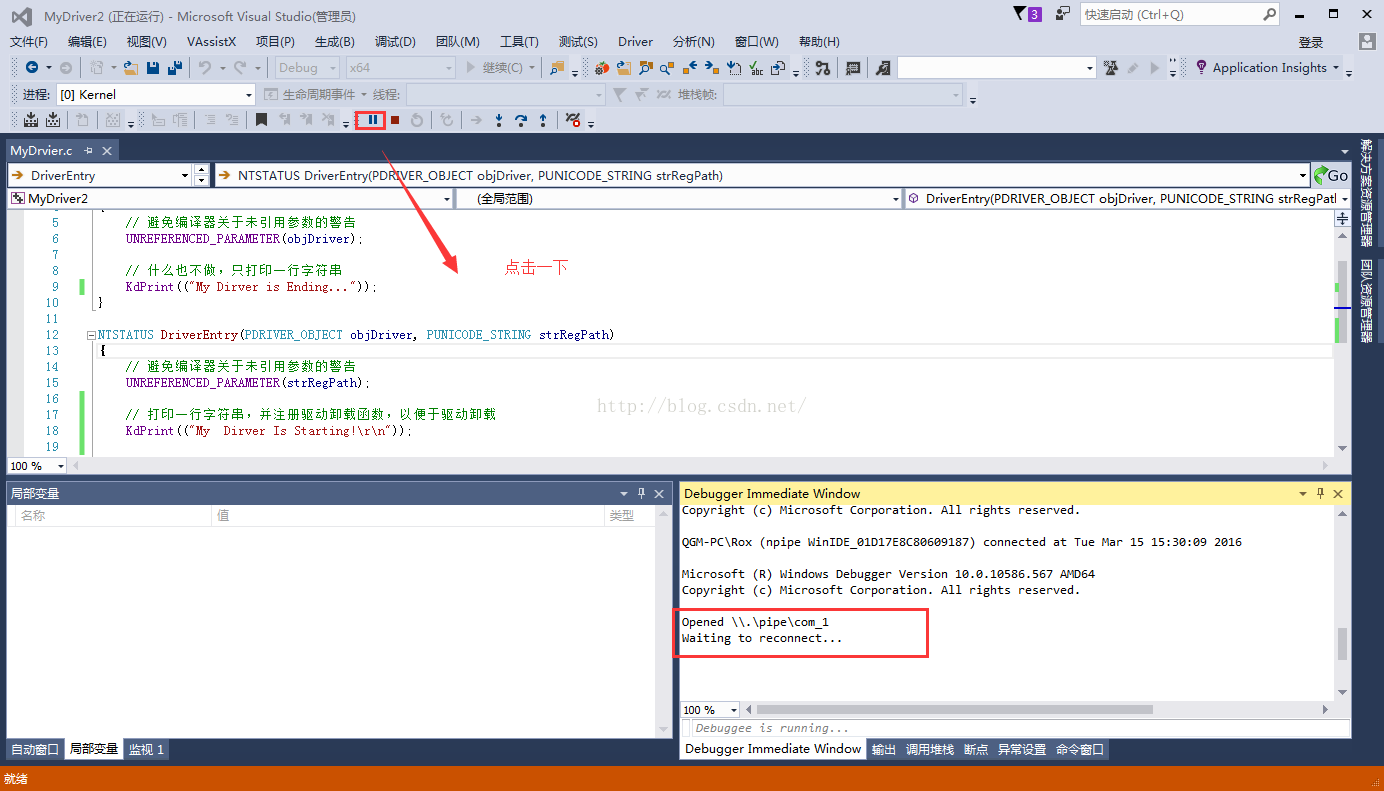Expand the global scope dropdown
Screen dimensions: 1384x791
click(x=896, y=199)
